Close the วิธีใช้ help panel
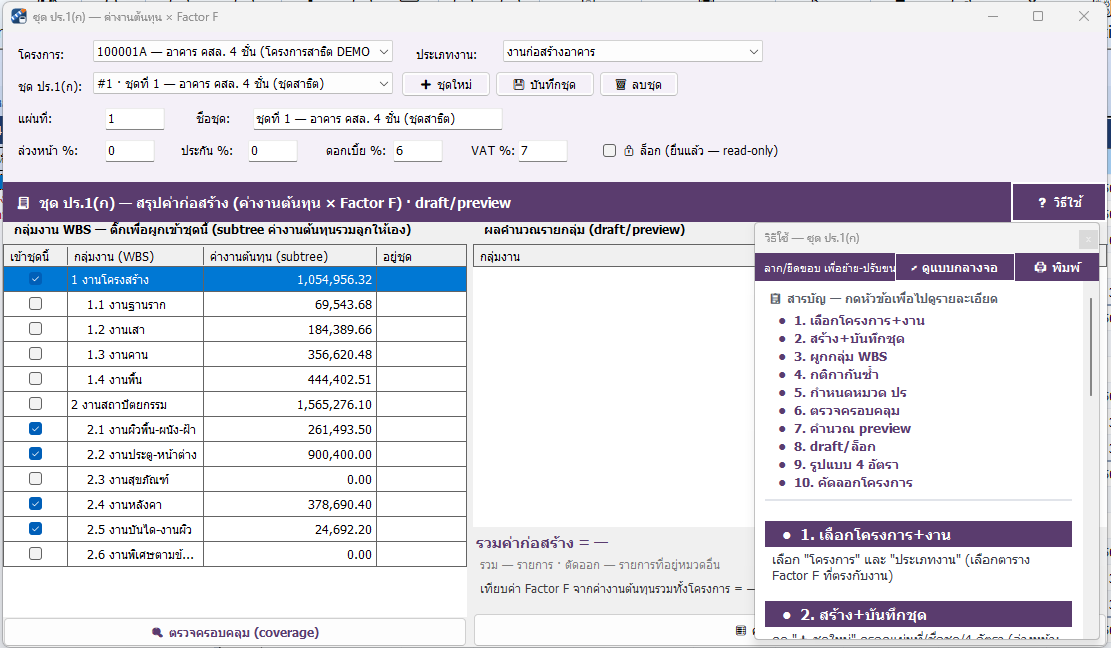The image size is (1111, 648). click(1088, 239)
